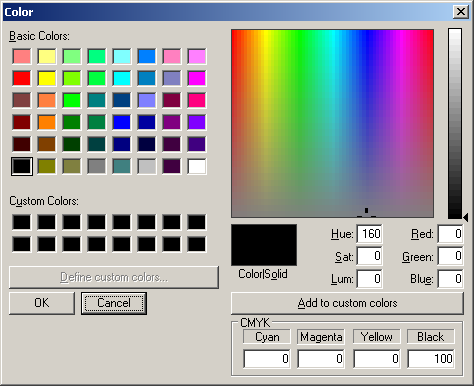Focus the Red value field
The height and width of the screenshot is (386, 474).
tap(450, 234)
